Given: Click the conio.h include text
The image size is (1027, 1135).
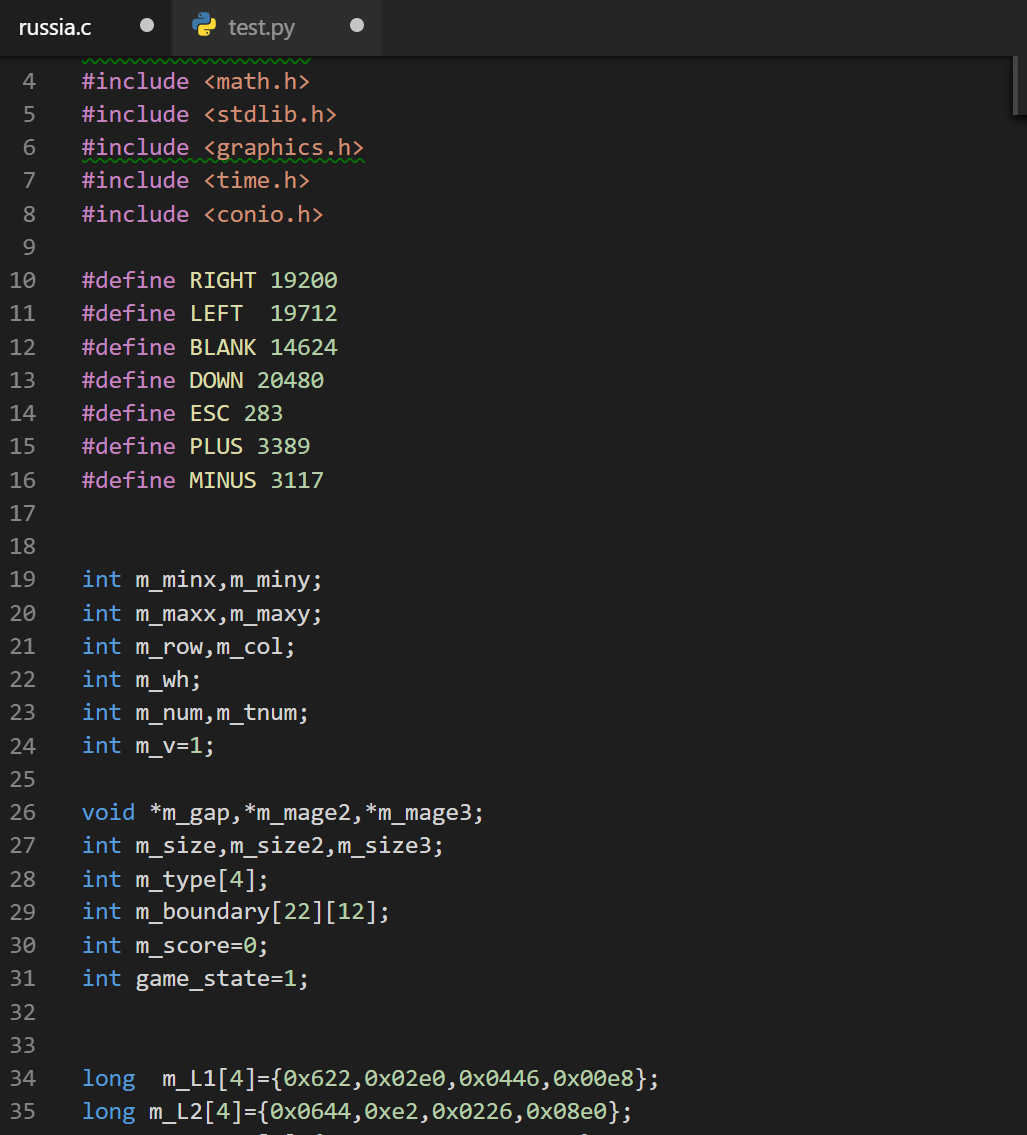Looking at the screenshot, I should 264,214.
